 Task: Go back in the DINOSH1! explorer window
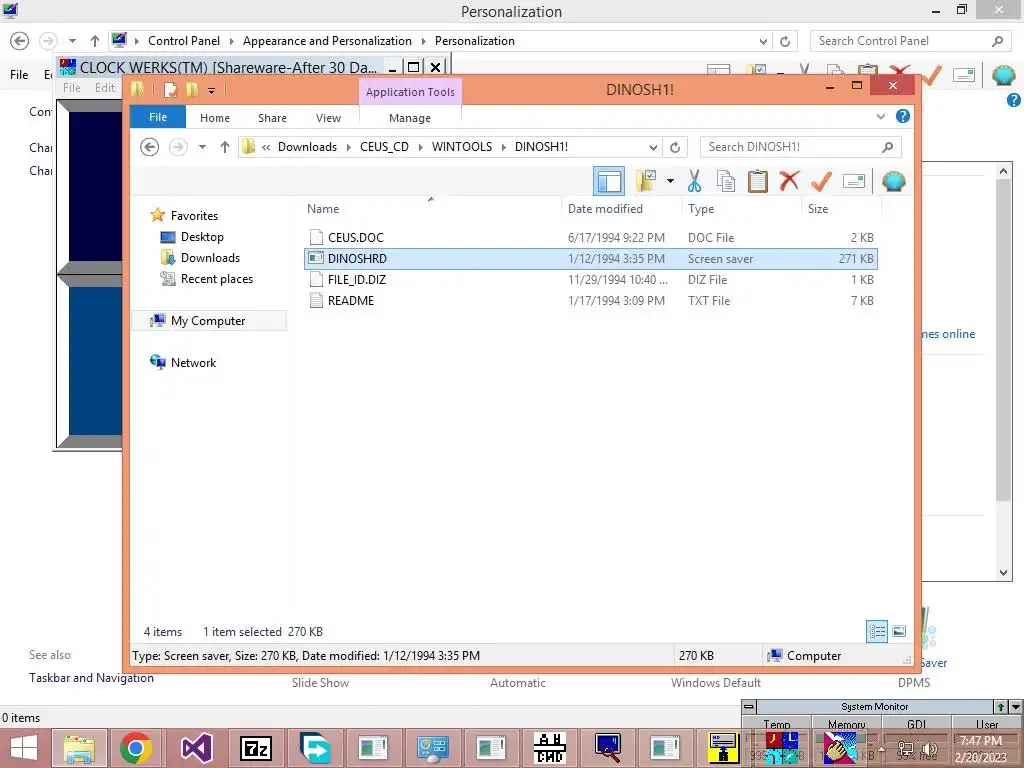[x=150, y=147]
